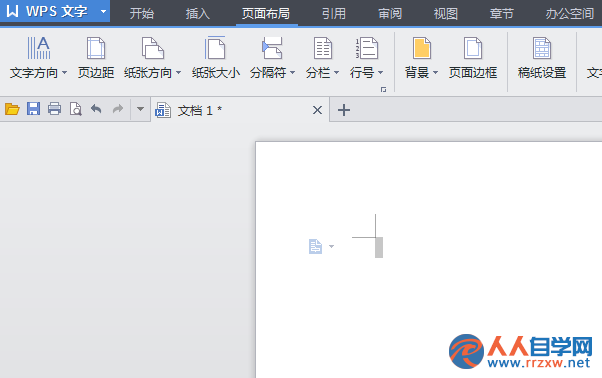The height and width of the screenshot is (378, 602).
Task: Switch to the 视图 tab
Action: (x=446, y=13)
